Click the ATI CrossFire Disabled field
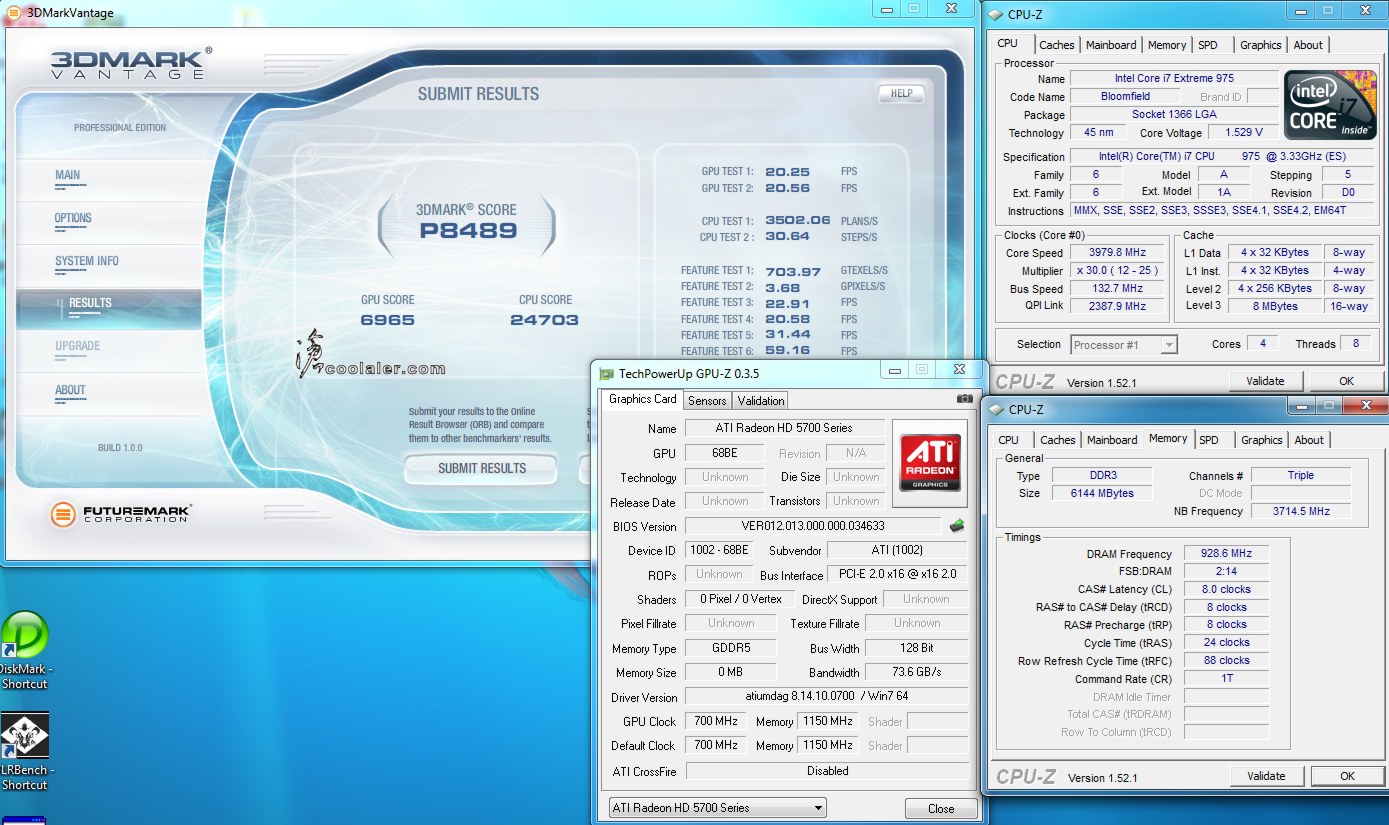The width and height of the screenshot is (1389, 825). pos(827,771)
